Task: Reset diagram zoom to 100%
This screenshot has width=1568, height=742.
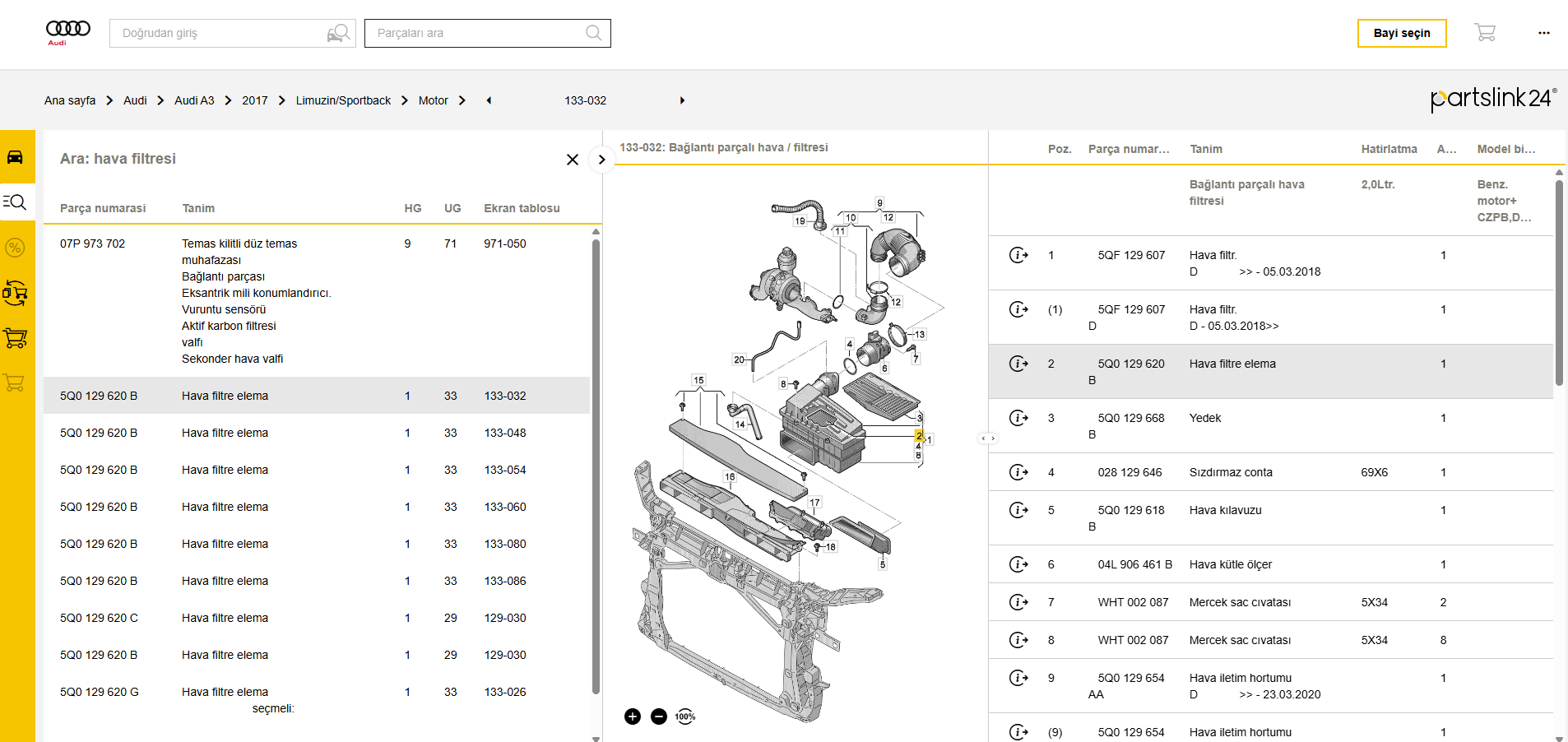Action: [x=685, y=716]
